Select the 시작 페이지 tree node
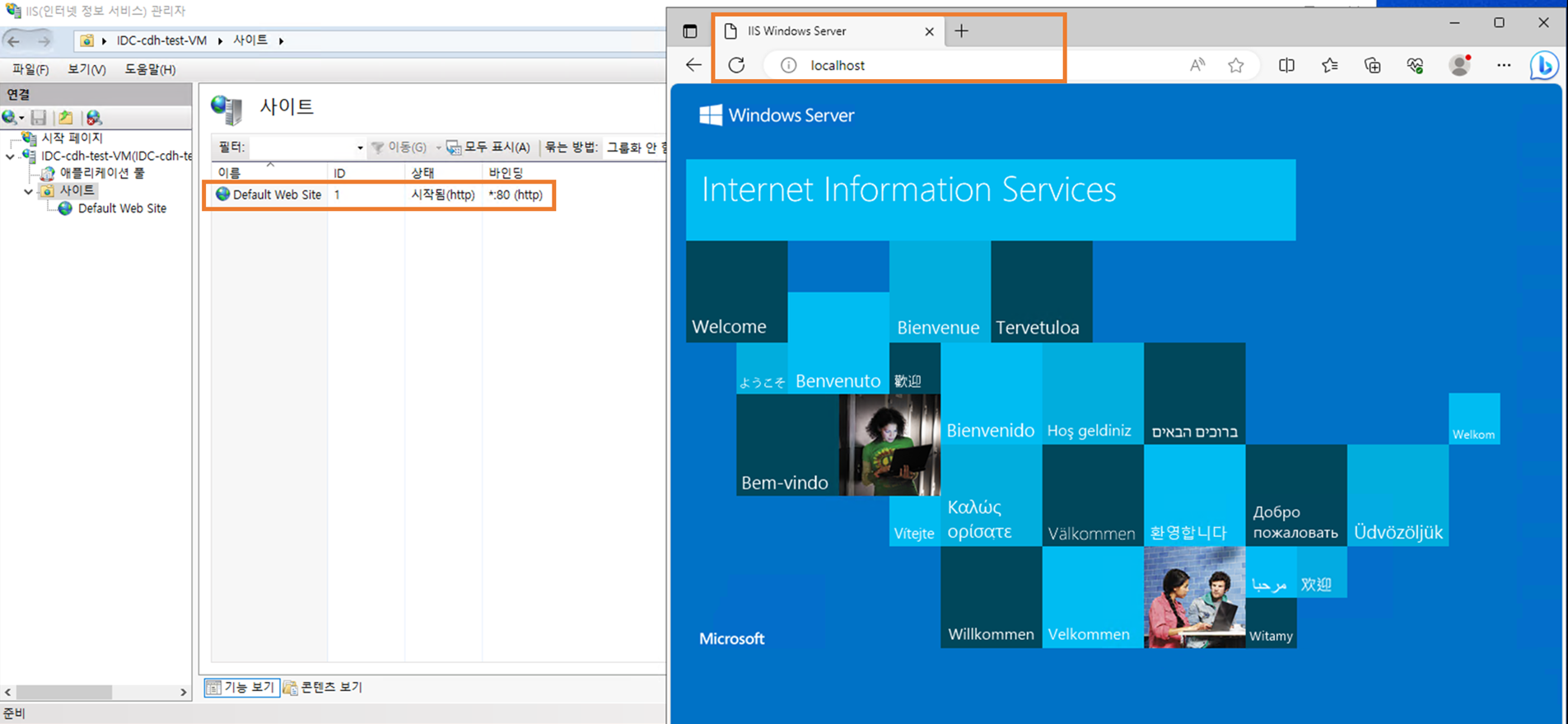Image resolution: width=1568 pixels, height=724 pixels. (x=72, y=138)
